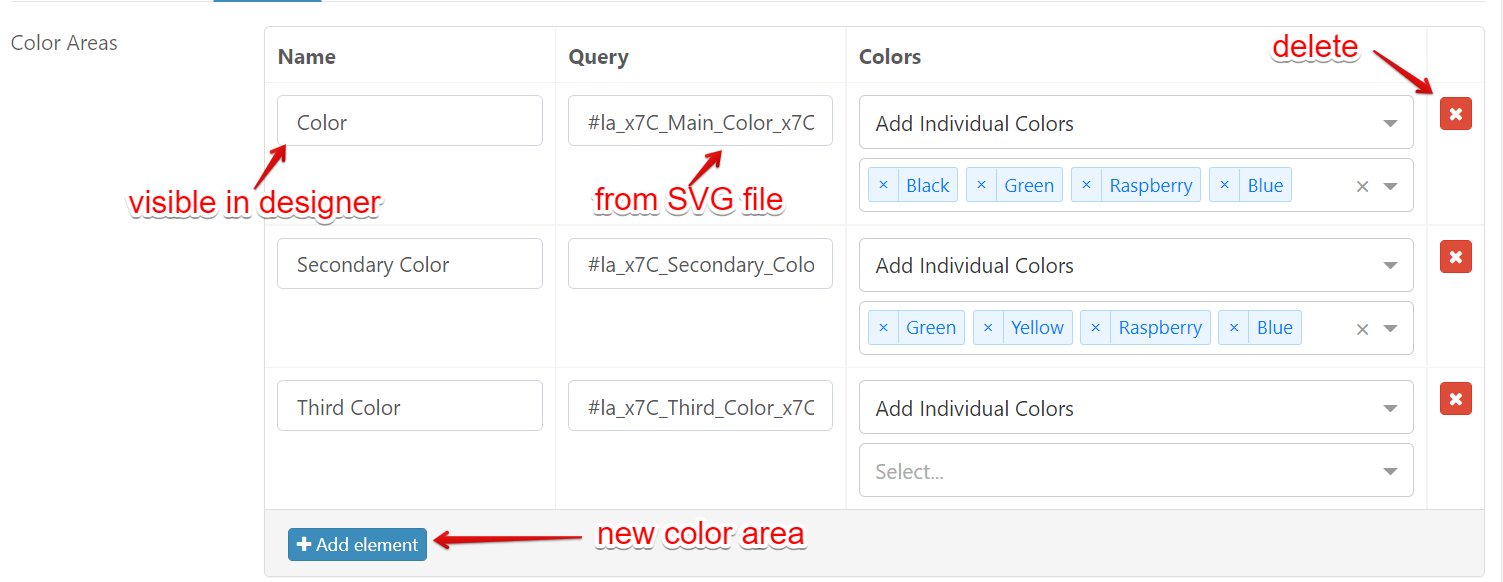Clear all colors in Secondary Color row

1362,329
